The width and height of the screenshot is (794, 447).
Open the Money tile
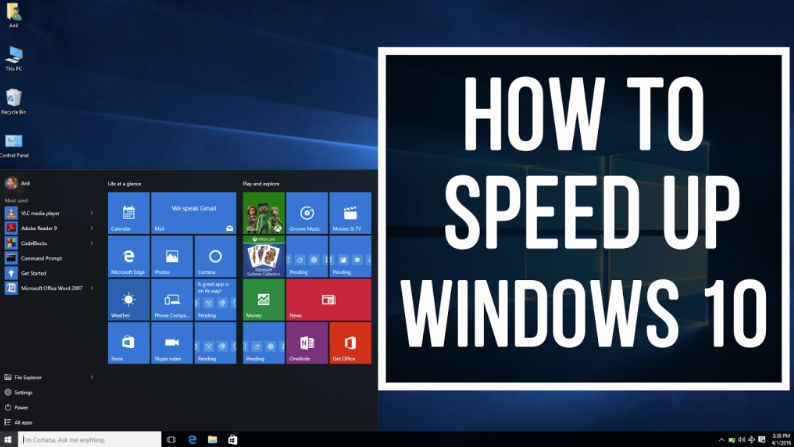coord(264,300)
